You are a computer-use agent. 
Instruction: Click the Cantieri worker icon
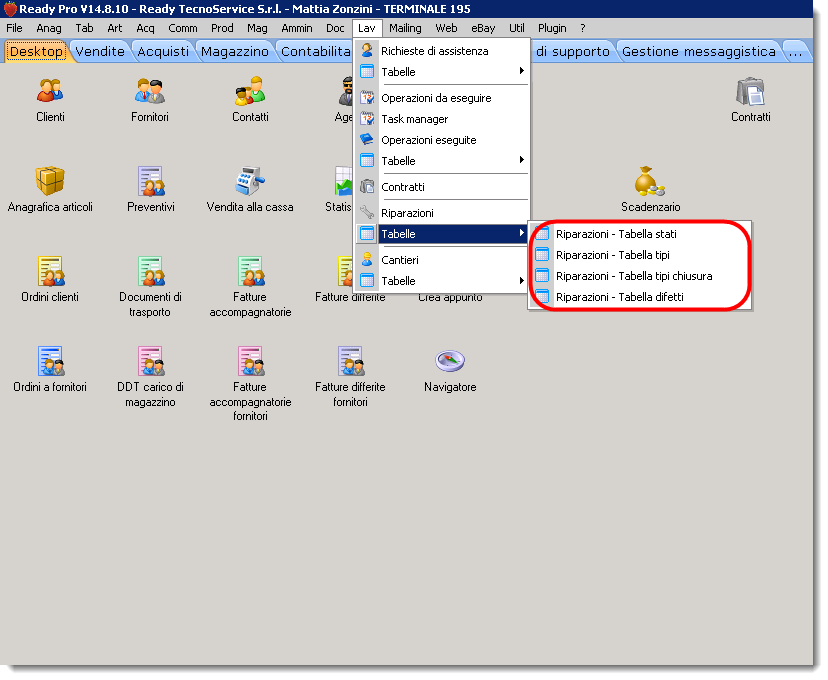(367, 260)
